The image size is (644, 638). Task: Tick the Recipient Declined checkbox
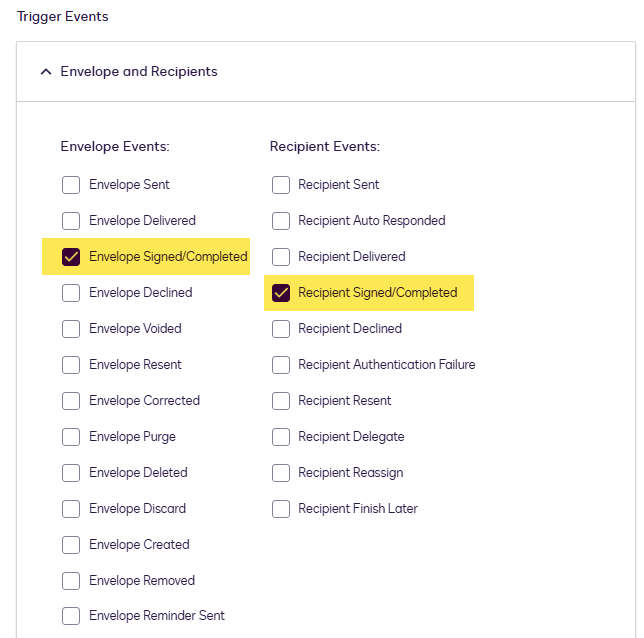point(281,329)
